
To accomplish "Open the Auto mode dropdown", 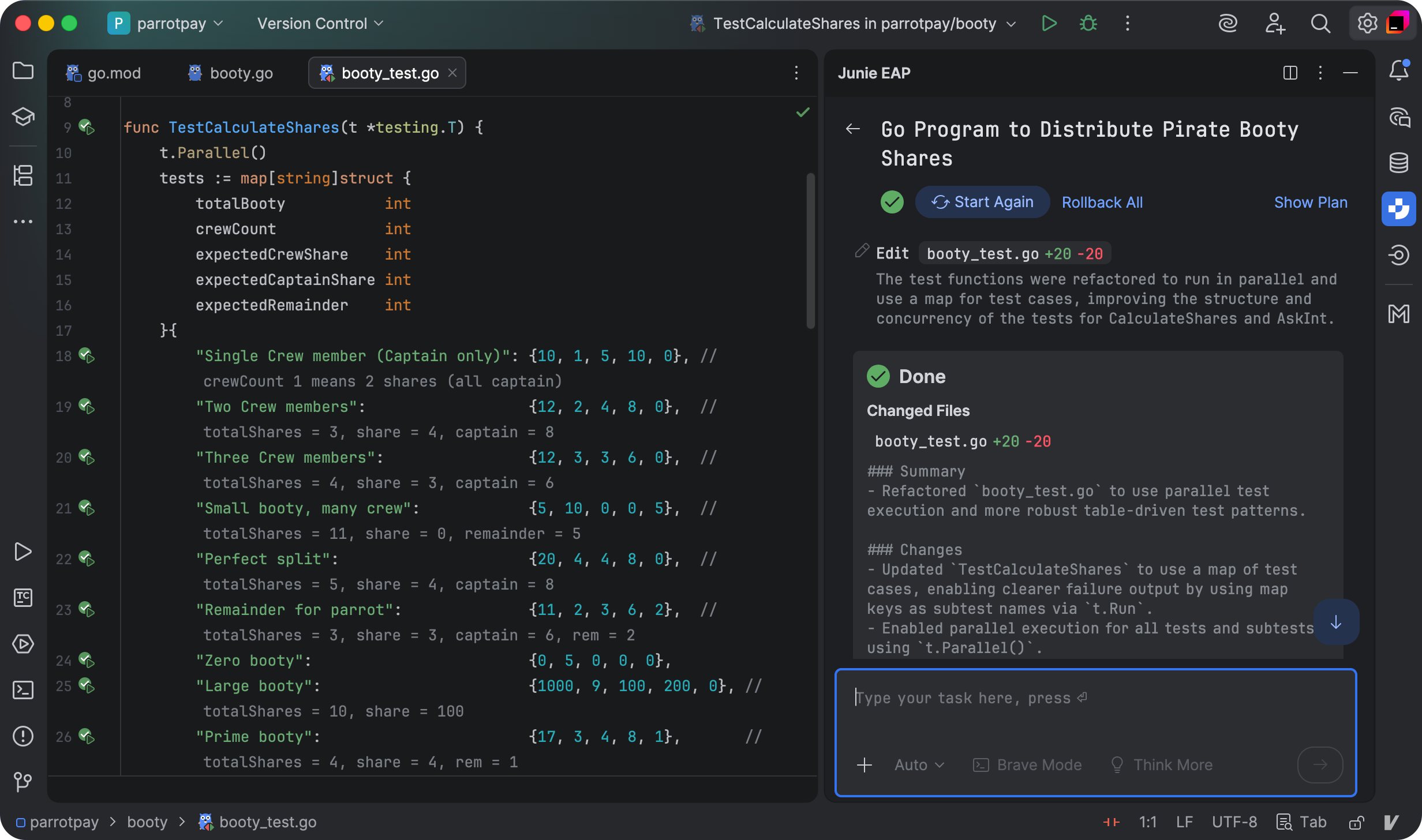I will (x=919, y=765).
